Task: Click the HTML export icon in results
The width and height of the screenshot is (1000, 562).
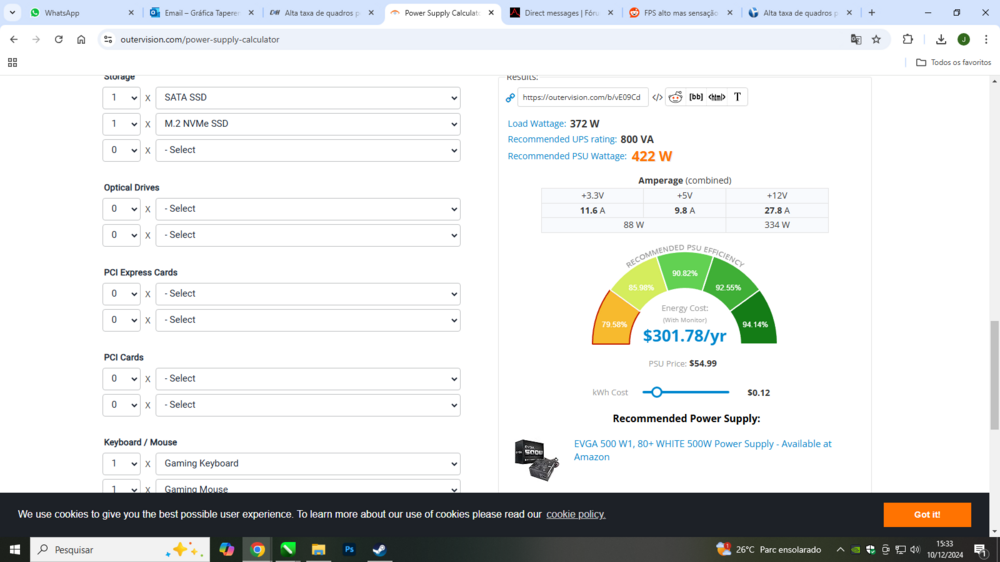Action: click(717, 97)
